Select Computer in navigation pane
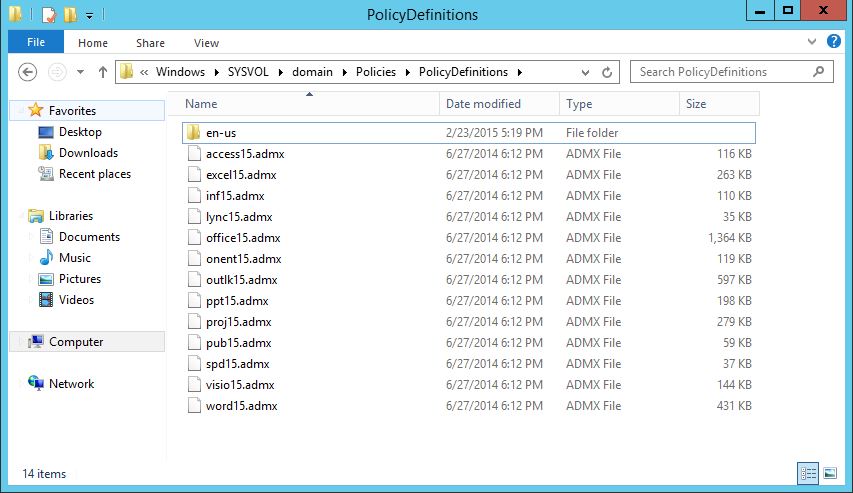The height and width of the screenshot is (493, 853). (76, 342)
